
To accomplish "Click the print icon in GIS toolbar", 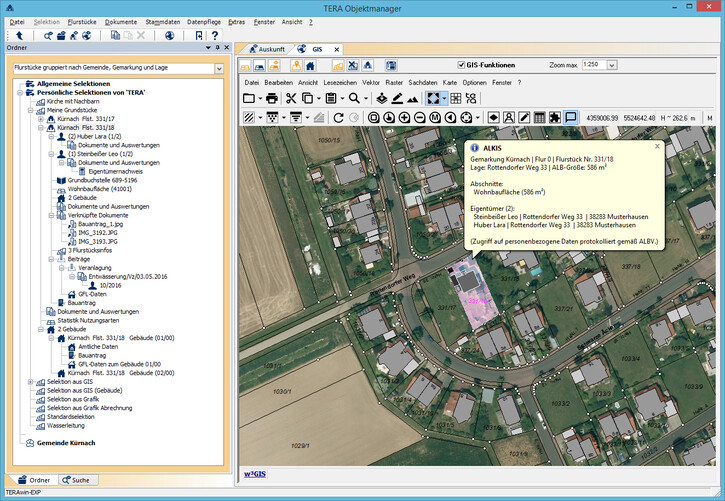I will (x=271, y=98).
